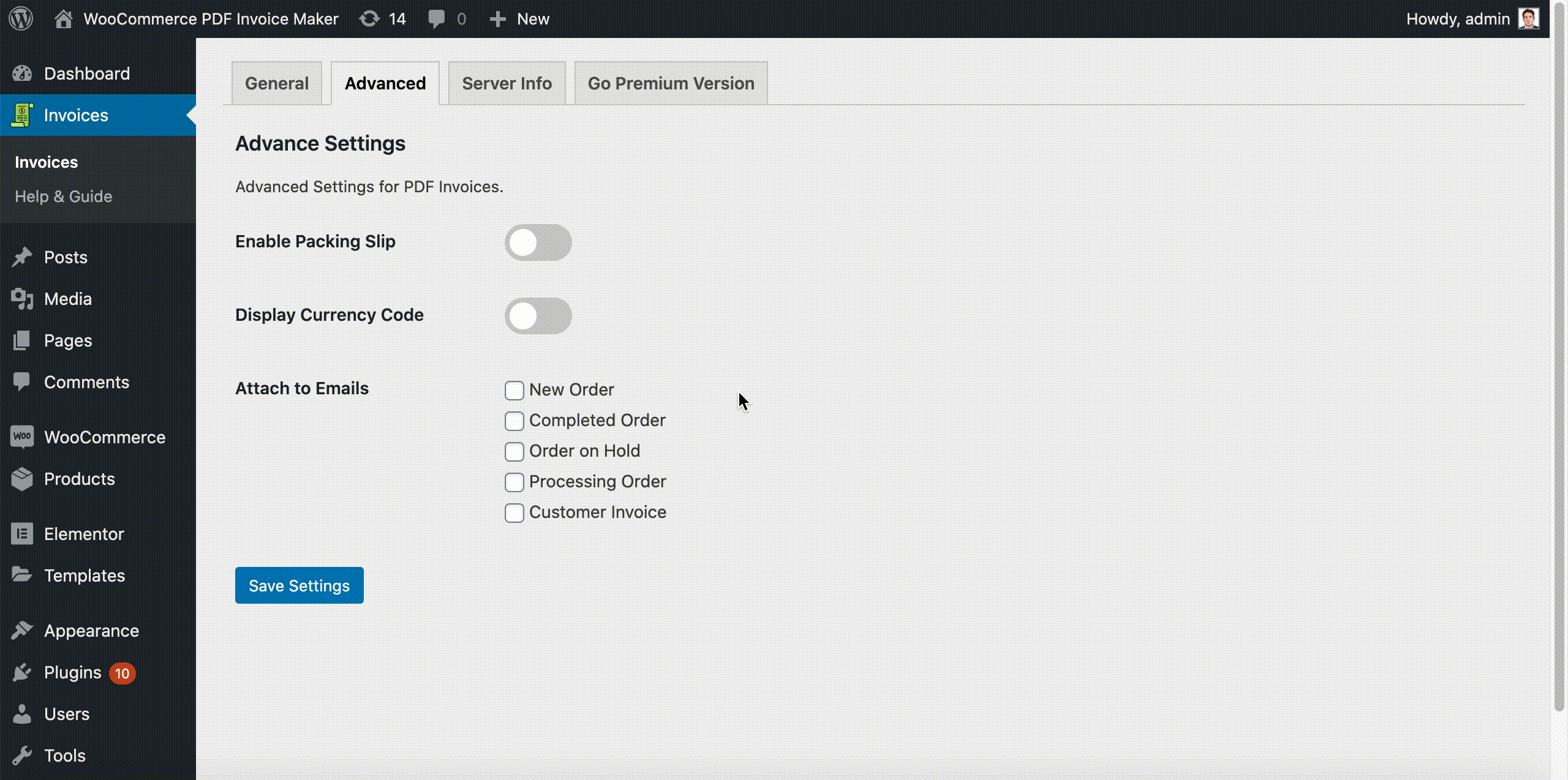Viewport: 1568px width, 780px height.
Task: Check the Completed Order checkbox
Action: (x=514, y=420)
